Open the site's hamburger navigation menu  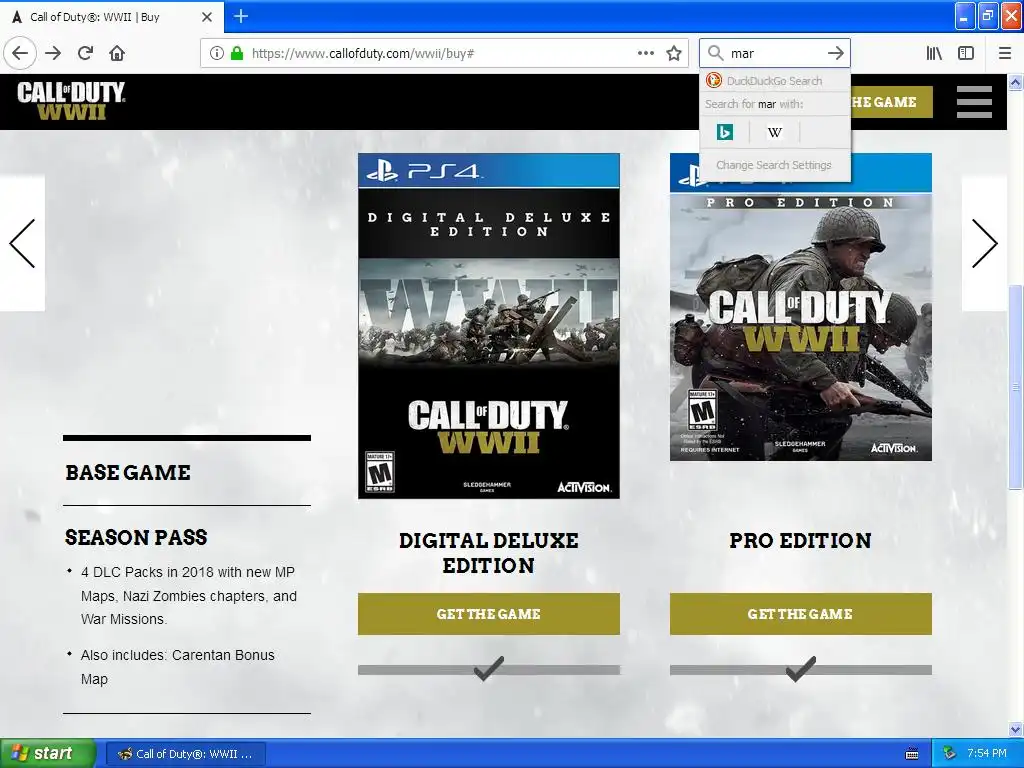[974, 102]
